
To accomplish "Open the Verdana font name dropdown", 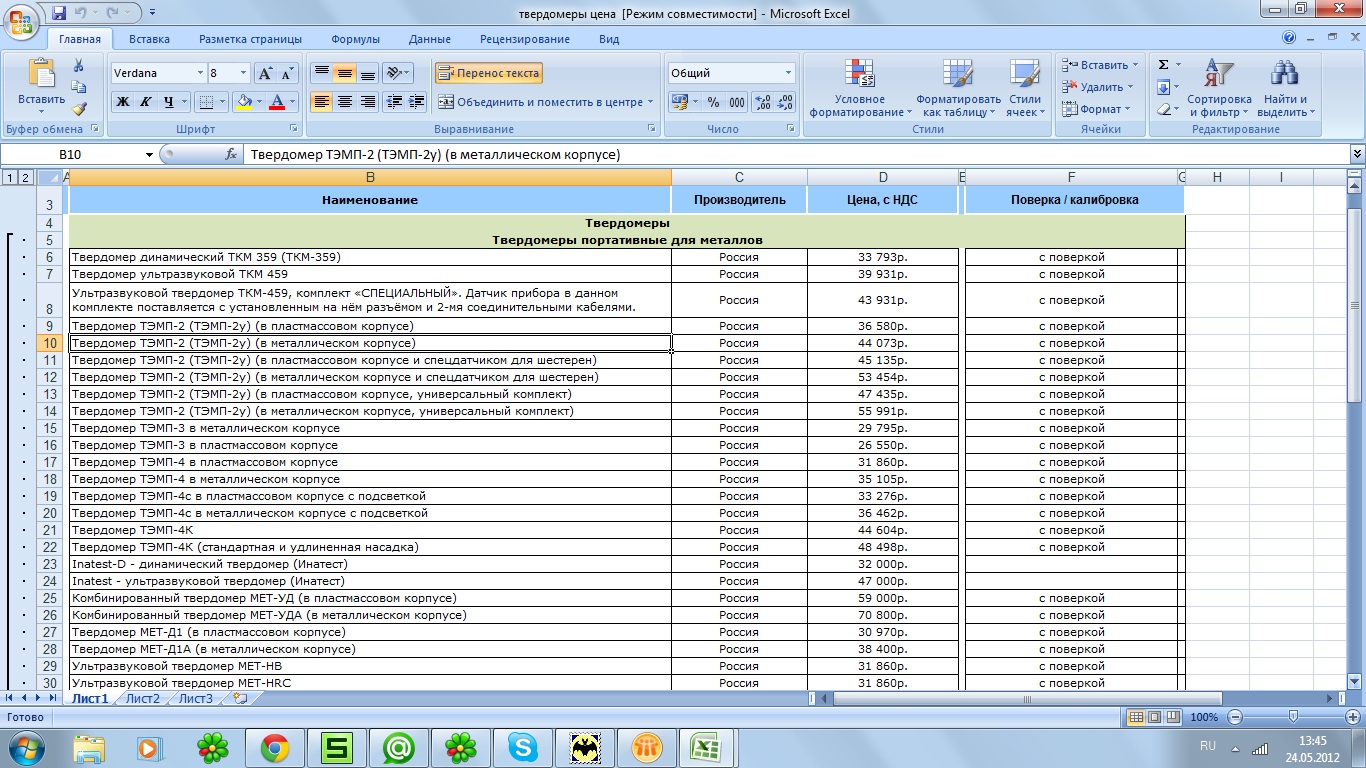I will [199, 74].
